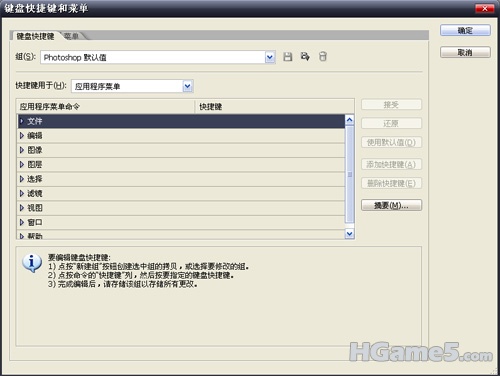
Task: Expand the 文件 menu row
Action: point(22,121)
